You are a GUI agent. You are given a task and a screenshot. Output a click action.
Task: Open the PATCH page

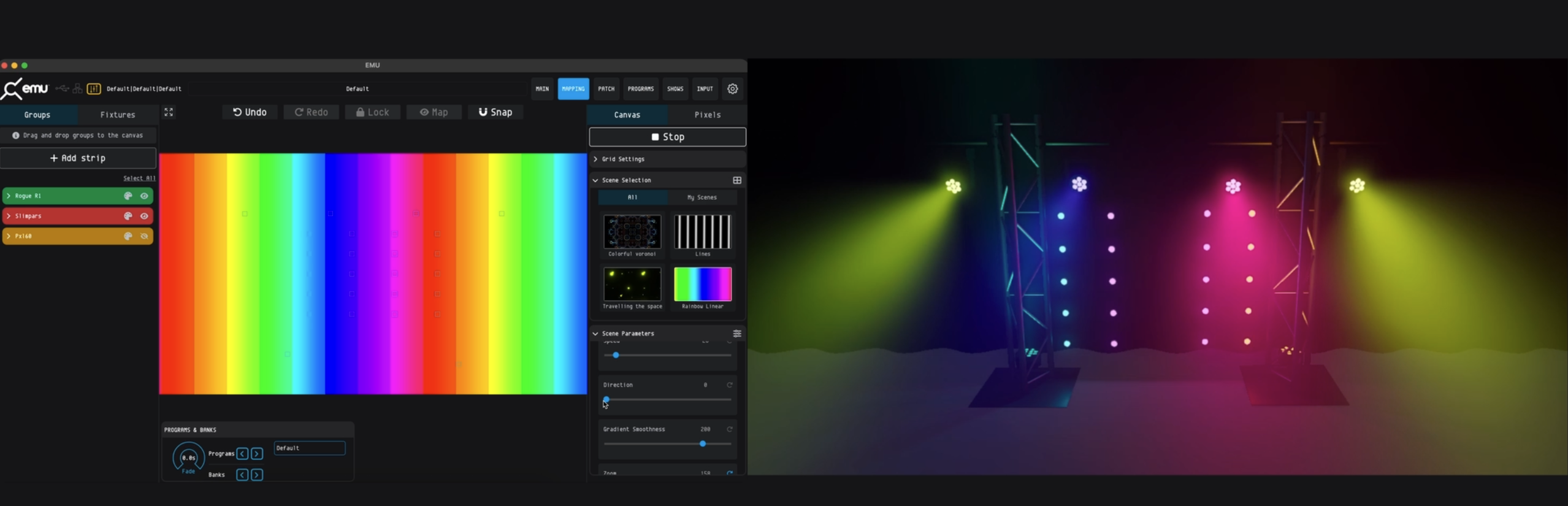(606, 89)
